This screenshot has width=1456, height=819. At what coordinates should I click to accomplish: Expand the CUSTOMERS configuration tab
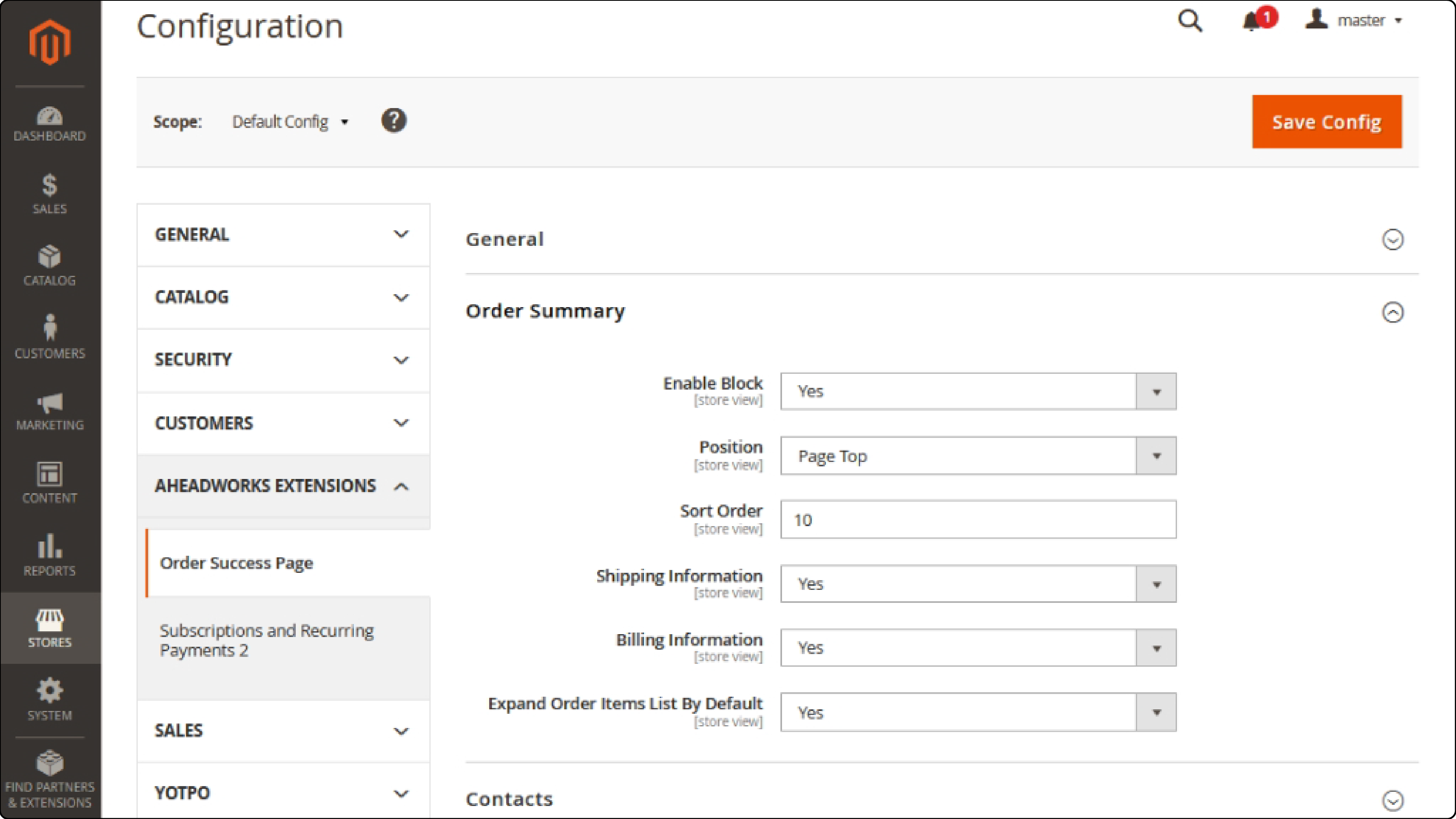point(283,423)
